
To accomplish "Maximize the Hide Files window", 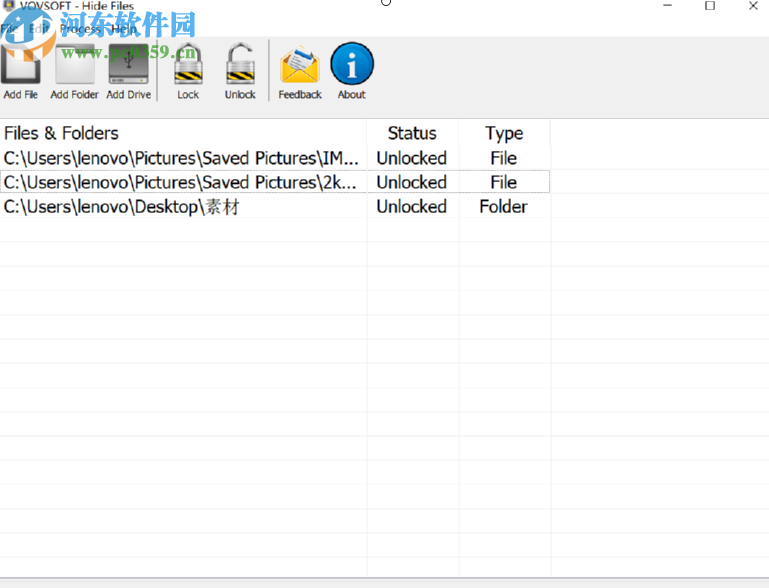I will pos(710,5).
